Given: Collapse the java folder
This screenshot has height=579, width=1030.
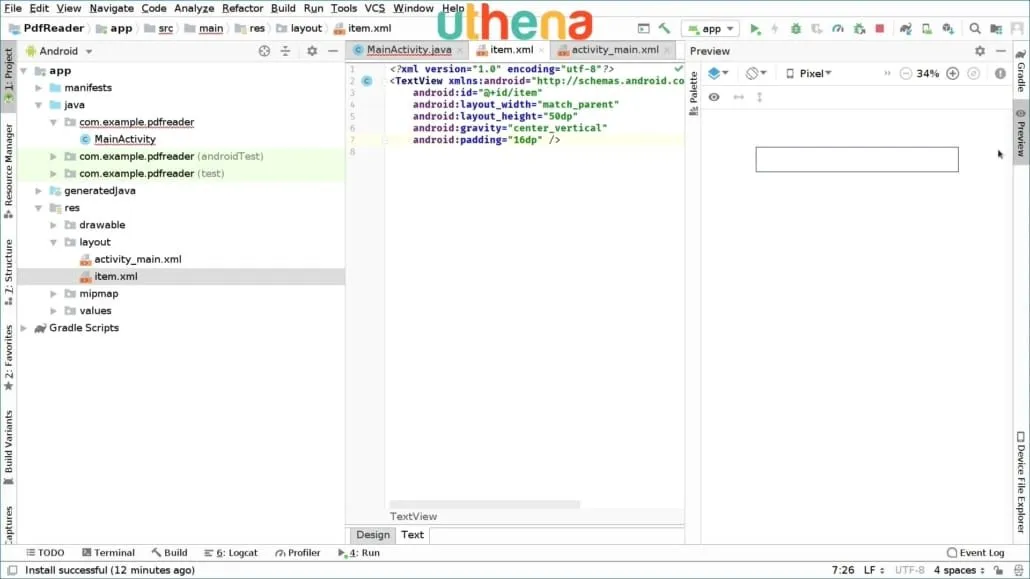Looking at the screenshot, I should tap(39, 105).
